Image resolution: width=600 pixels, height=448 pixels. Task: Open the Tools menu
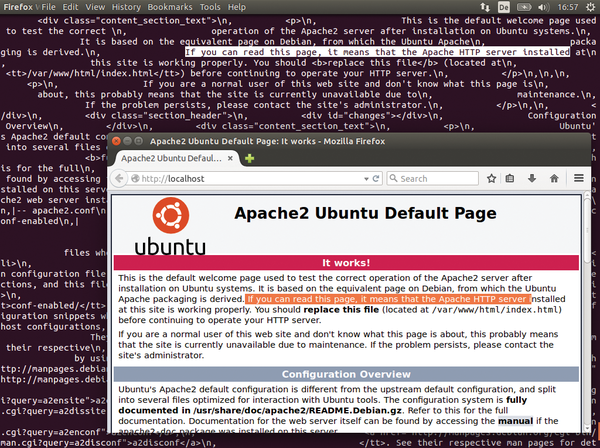[210, 7]
